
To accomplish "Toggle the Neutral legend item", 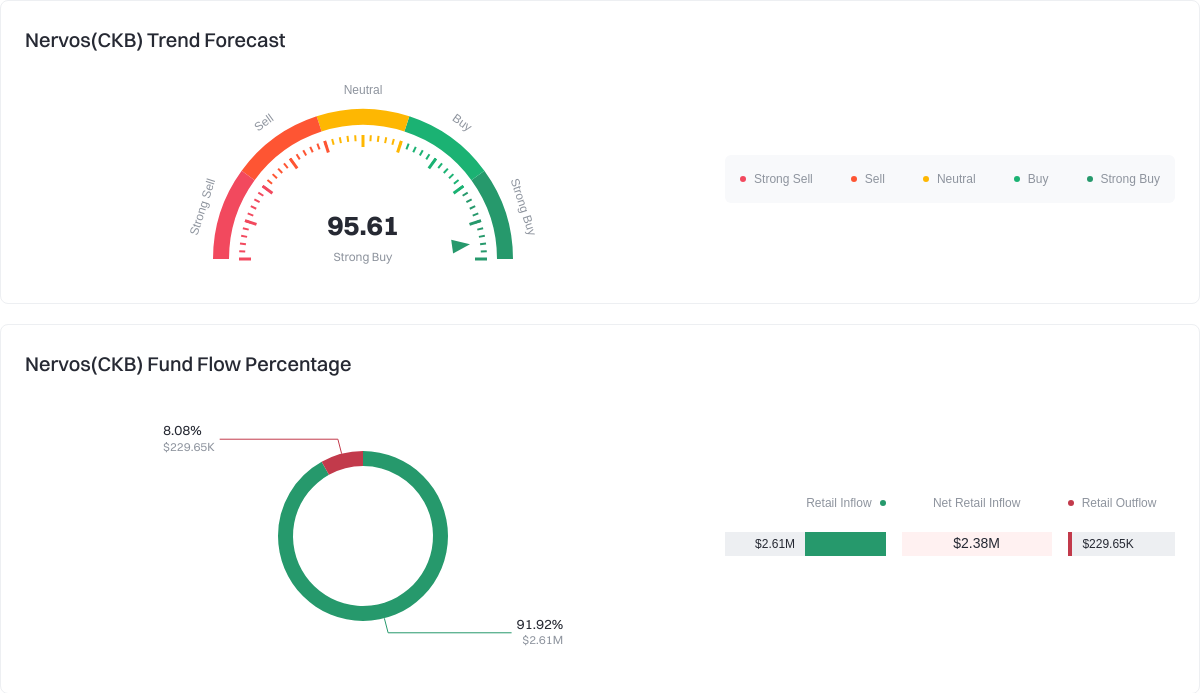I will click(x=949, y=179).
